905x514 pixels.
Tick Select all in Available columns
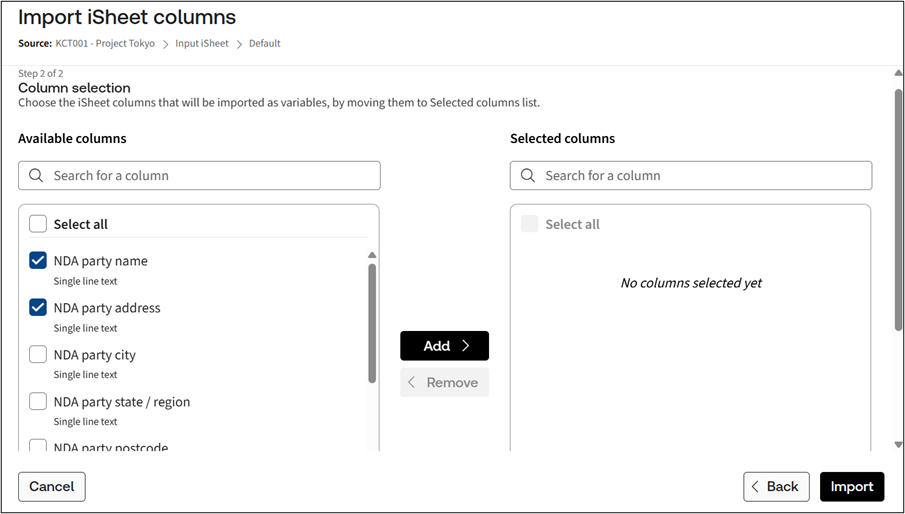[38, 224]
